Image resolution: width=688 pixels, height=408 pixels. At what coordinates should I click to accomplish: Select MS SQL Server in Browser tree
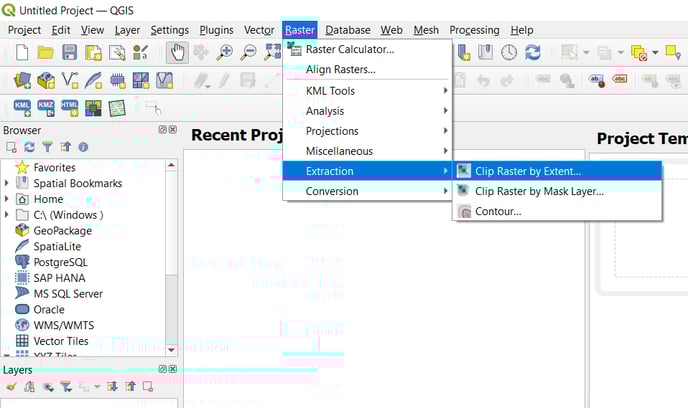68,294
